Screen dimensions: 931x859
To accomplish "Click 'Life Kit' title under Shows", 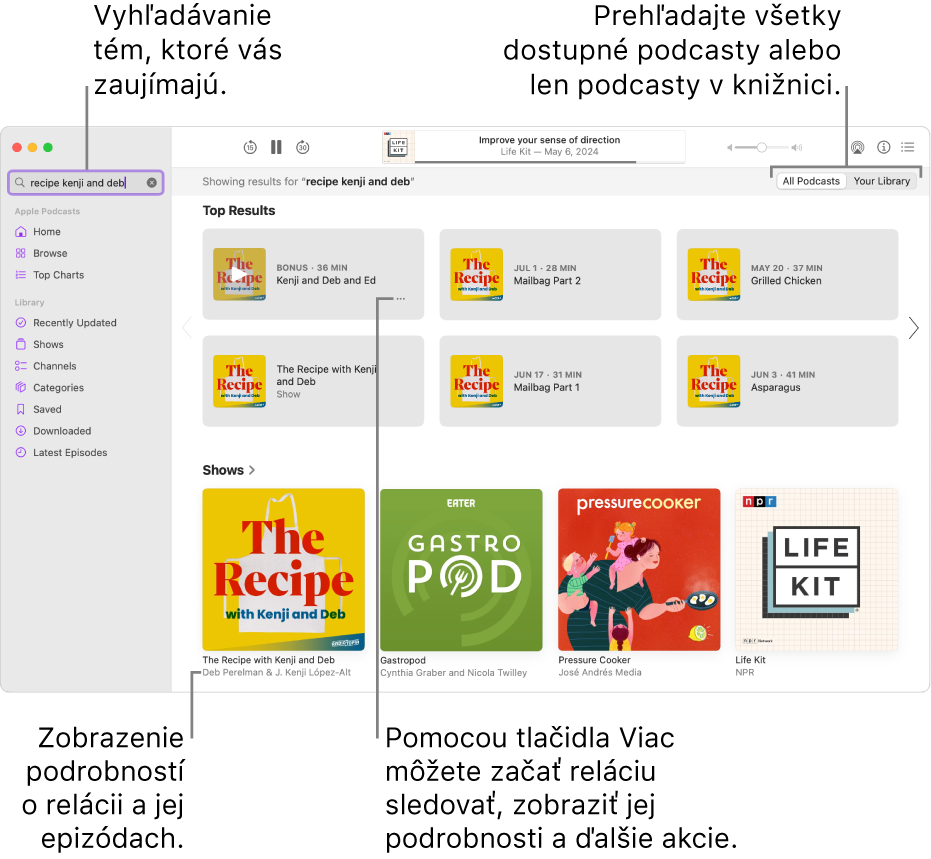I will pyautogui.click(x=750, y=660).
